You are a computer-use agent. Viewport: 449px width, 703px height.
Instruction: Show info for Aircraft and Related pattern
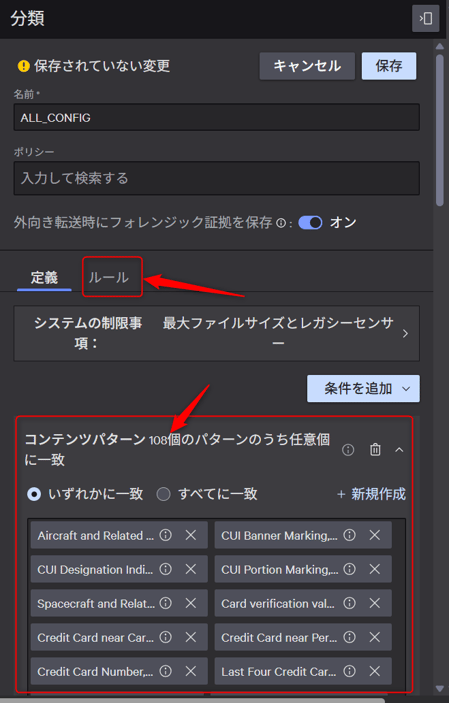166,535
